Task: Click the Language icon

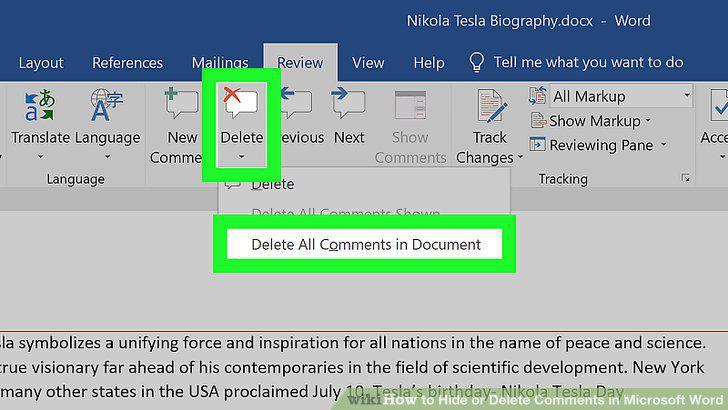Action: pyautogui.click(x=107, y=105)
